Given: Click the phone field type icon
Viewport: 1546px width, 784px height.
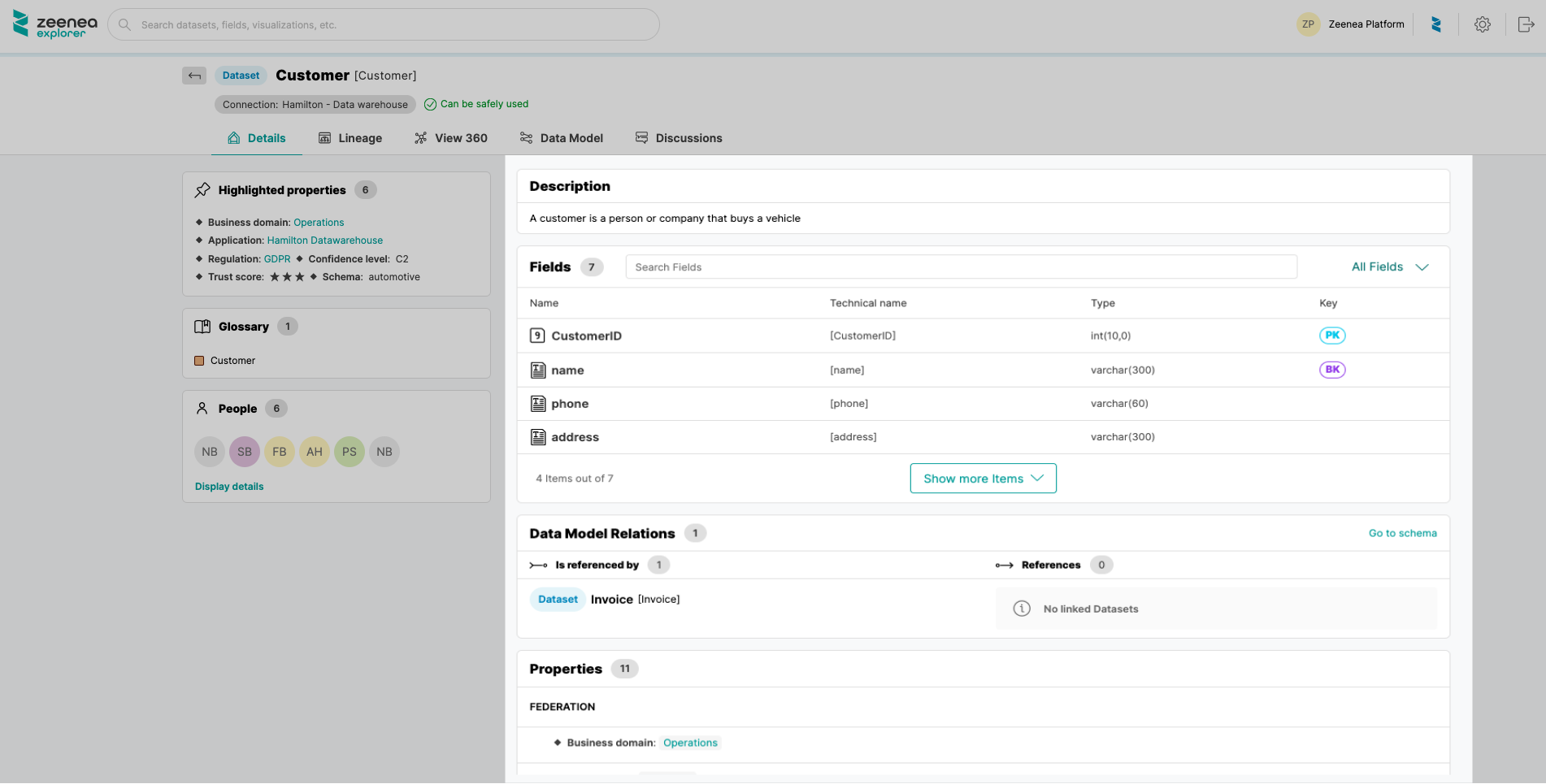Looking at the screenshot, I should (538, 404).
